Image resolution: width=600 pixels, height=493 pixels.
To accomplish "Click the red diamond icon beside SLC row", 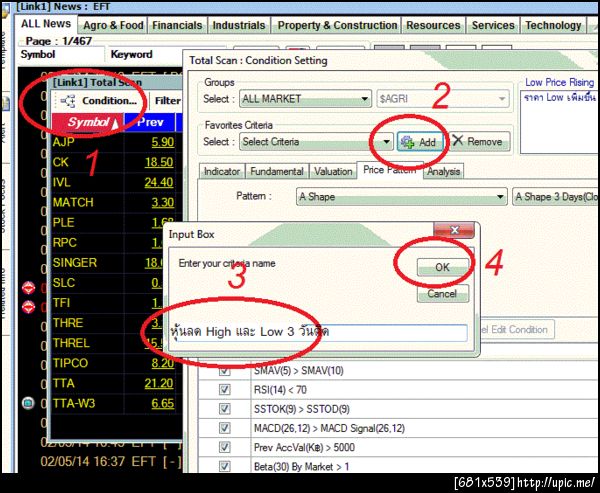I will coord(28,287).
